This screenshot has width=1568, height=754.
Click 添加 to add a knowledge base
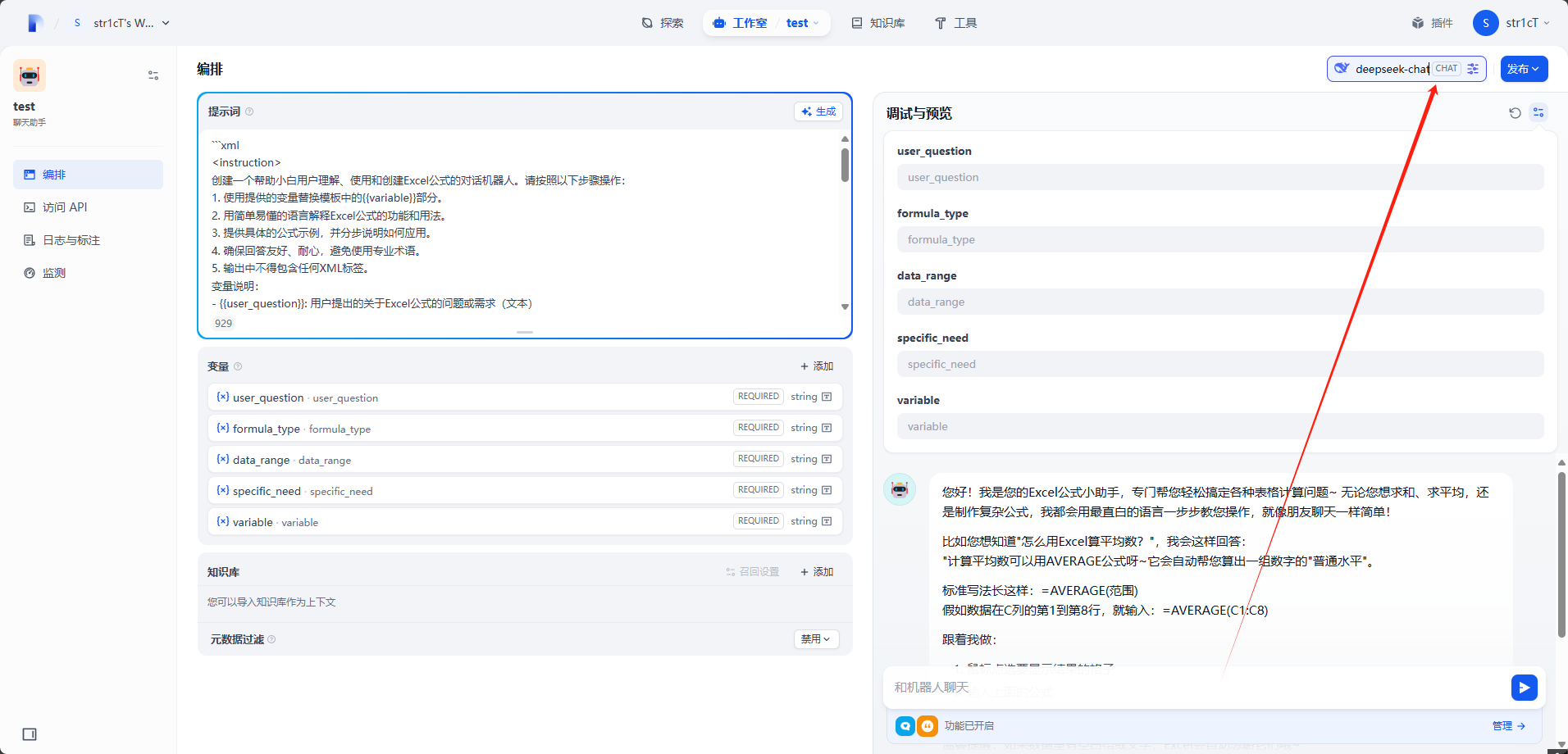(x=817, y=572)
